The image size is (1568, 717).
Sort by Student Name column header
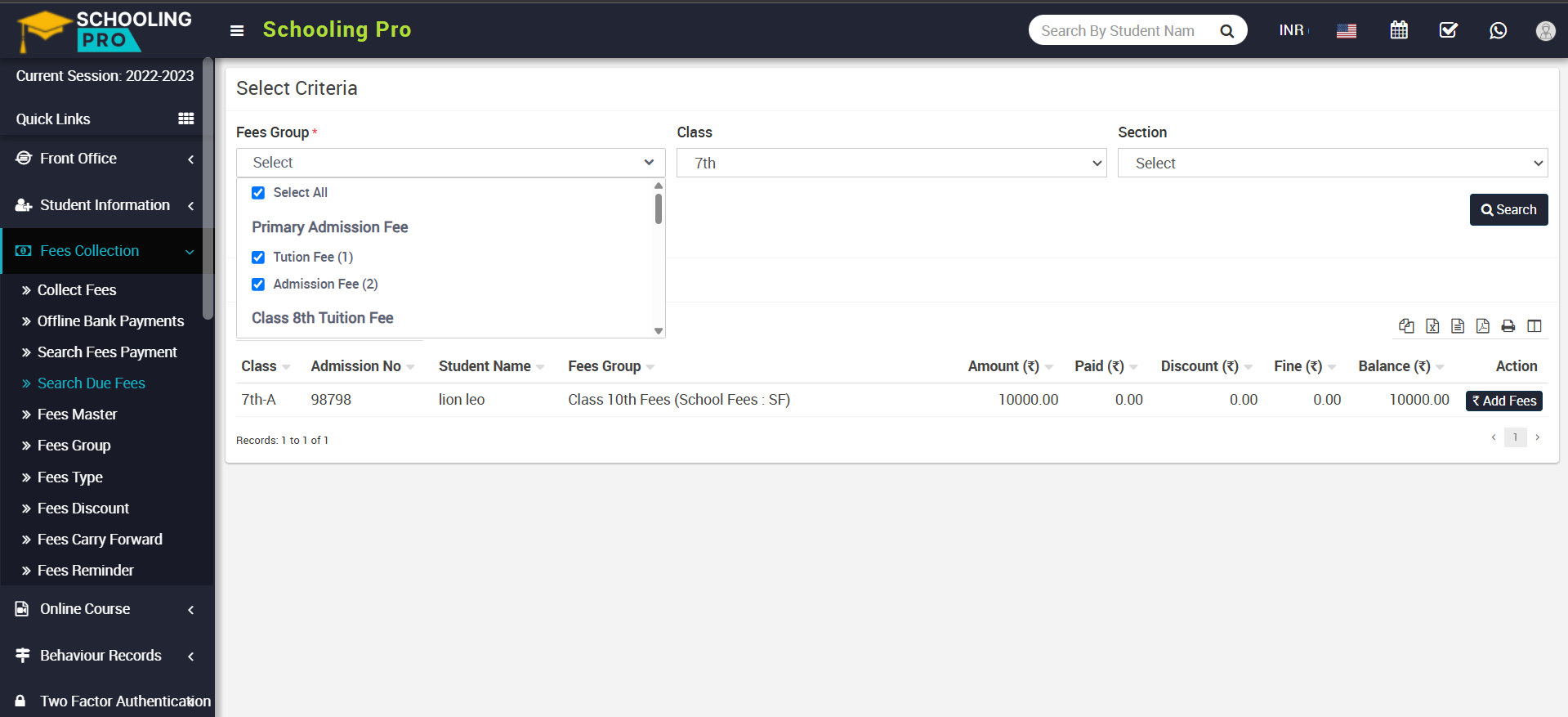coord(491,366)
